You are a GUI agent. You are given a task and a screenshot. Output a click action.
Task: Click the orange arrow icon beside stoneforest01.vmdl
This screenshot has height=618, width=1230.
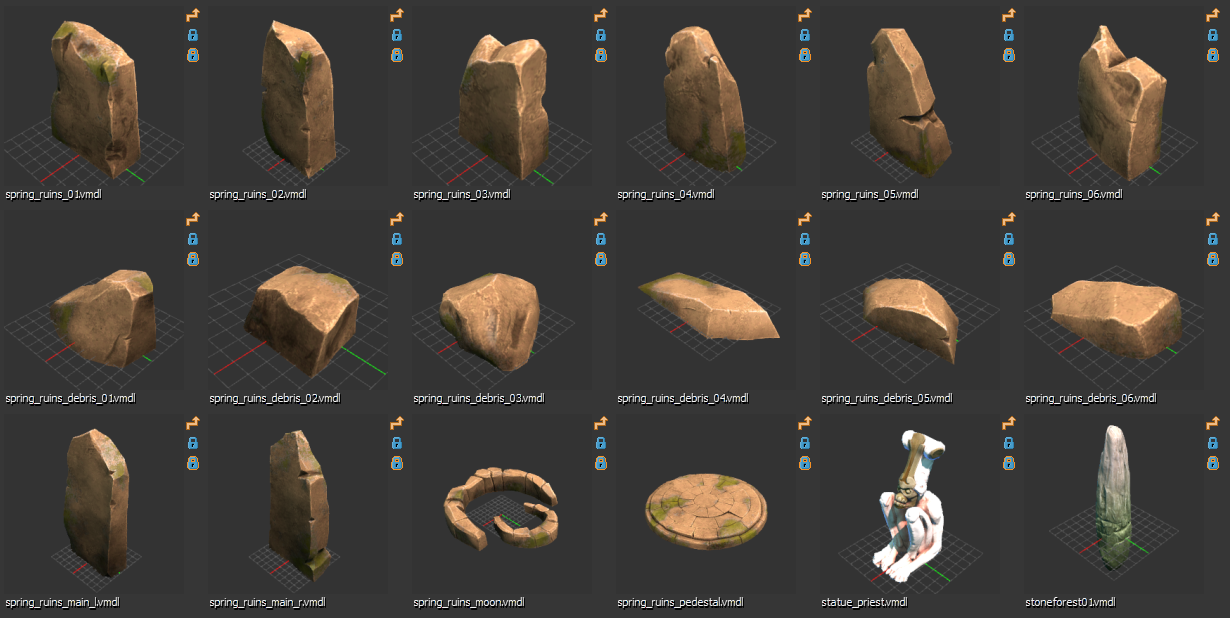coord(1213,424)
